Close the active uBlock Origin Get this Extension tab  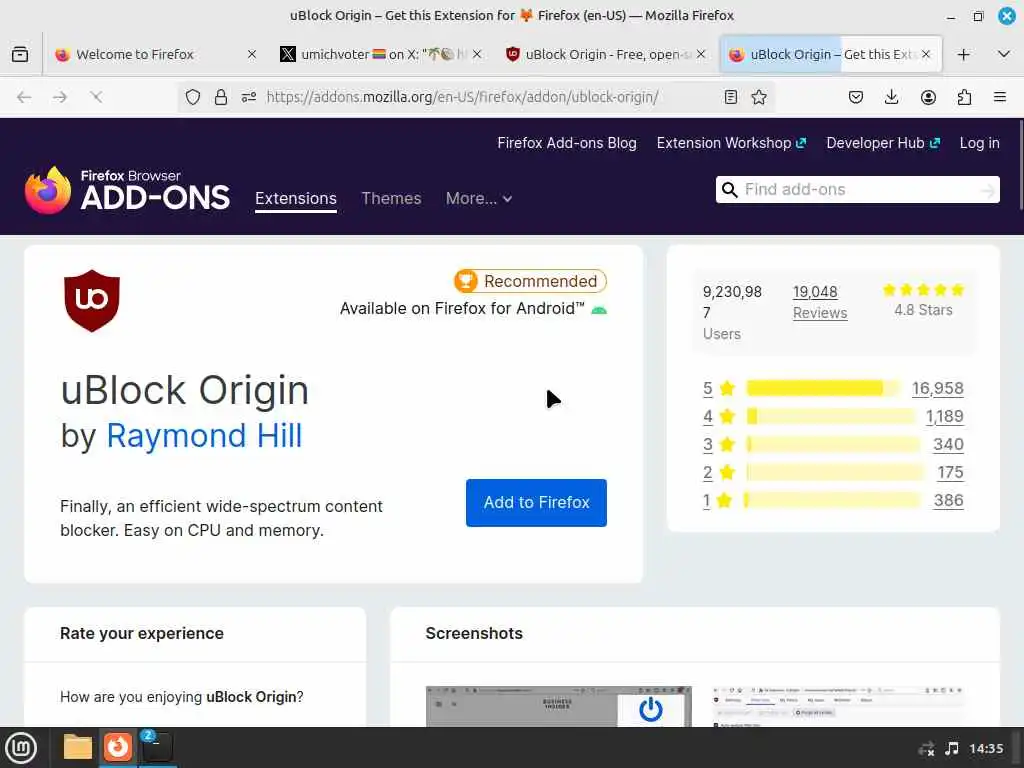[926, 54]
